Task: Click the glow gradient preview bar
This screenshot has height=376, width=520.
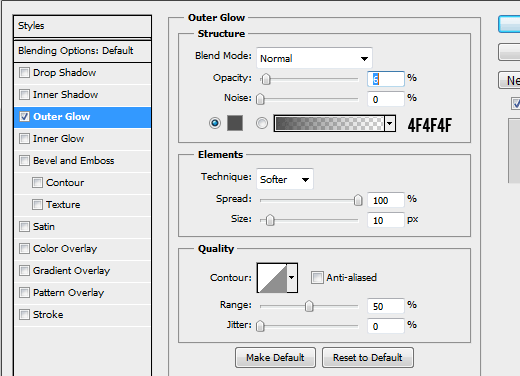Action: tap(329, 124)
